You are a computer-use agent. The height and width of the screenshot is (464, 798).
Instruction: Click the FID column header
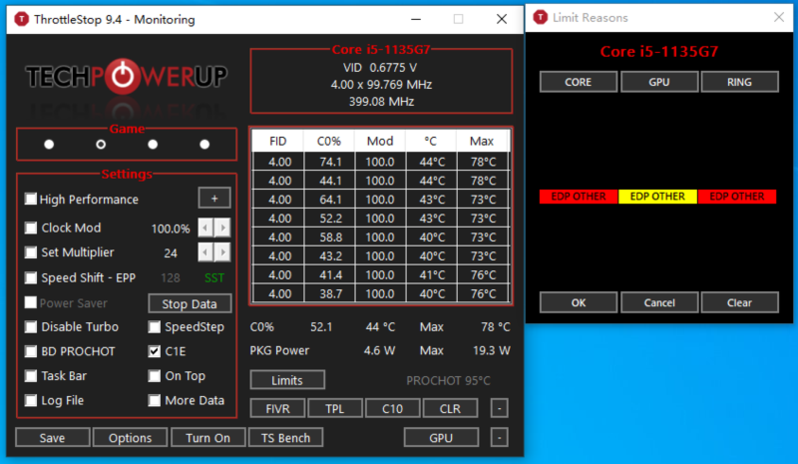click(278, 141)
